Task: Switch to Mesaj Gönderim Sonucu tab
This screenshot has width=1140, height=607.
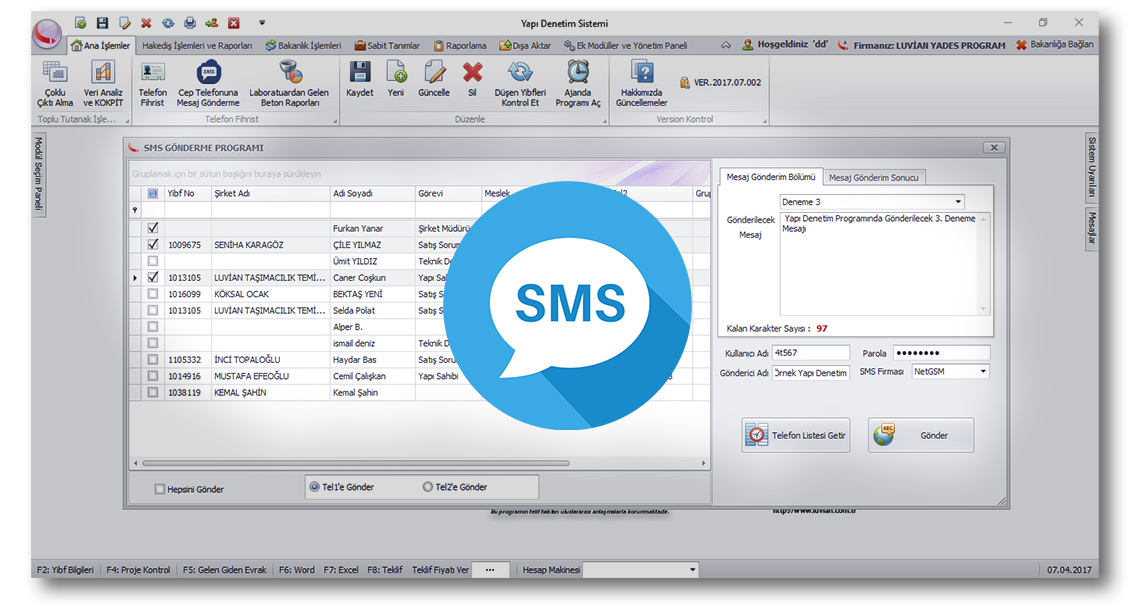Action: (876, 177)
